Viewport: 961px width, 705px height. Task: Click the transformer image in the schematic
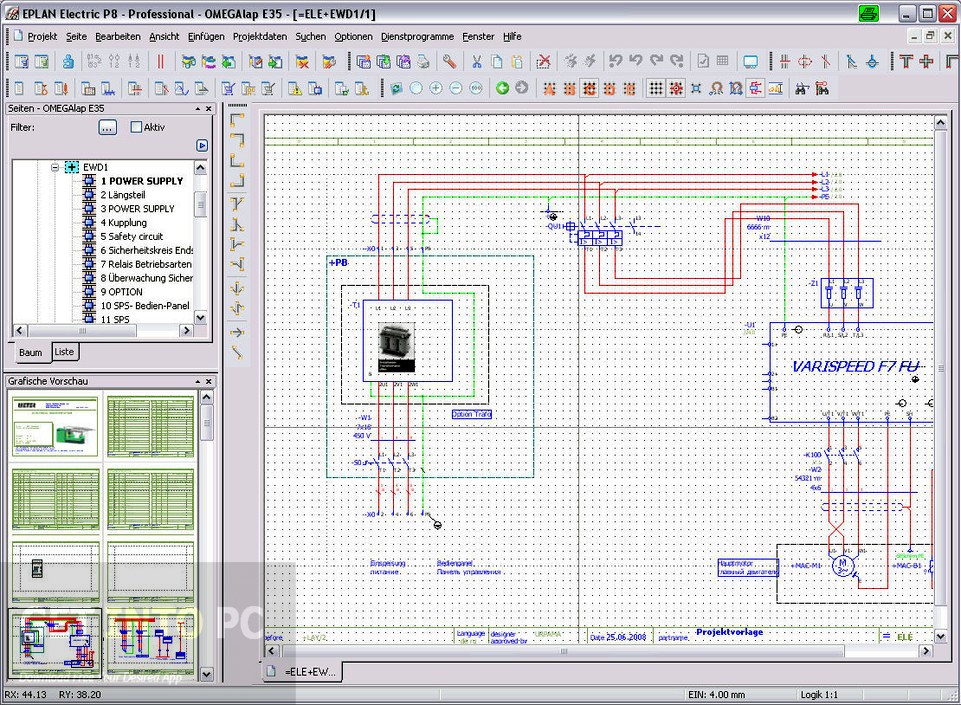click(397, 348)
